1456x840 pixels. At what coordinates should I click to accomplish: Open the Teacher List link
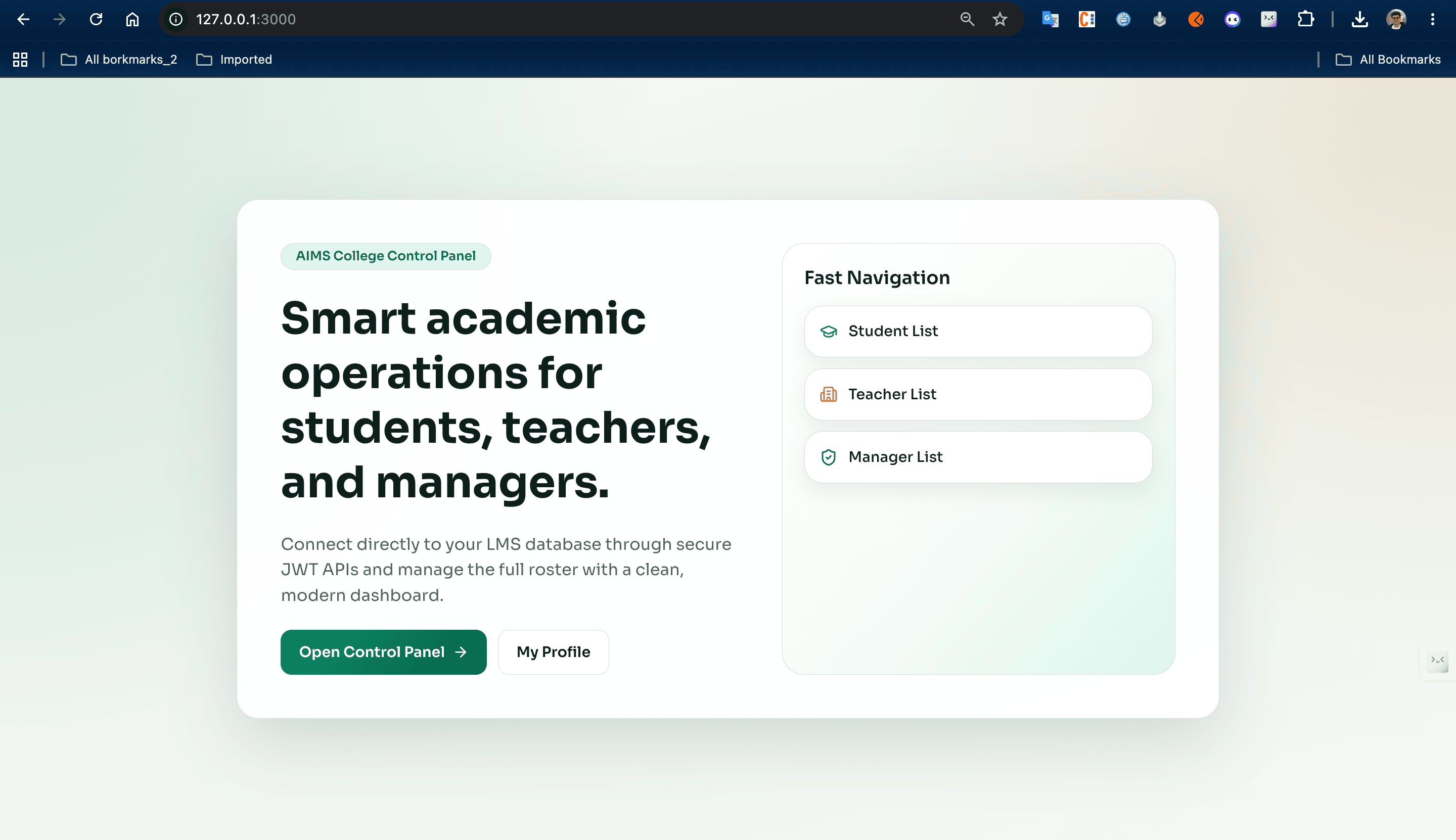click(x=978, y=394)
